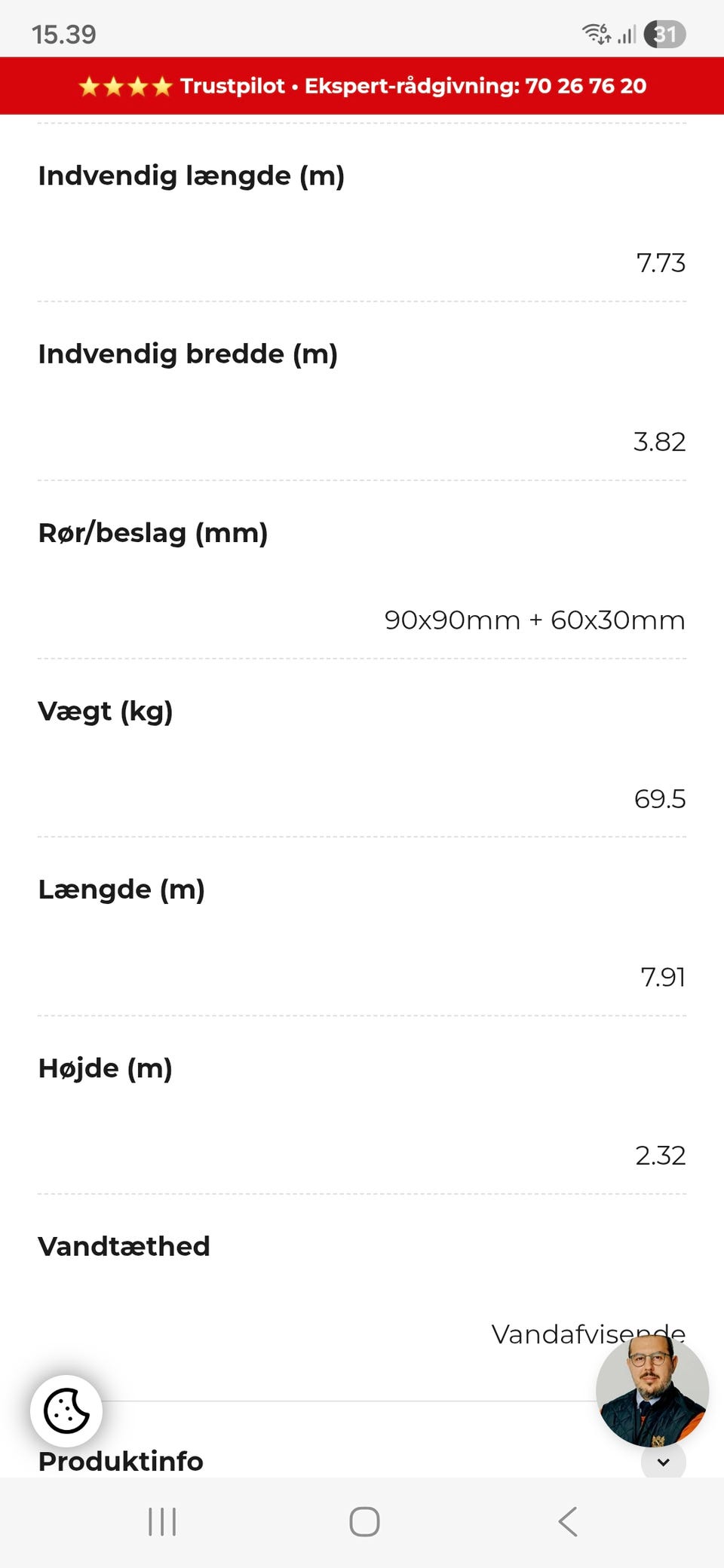Screen dimensions: 724x1568
Task: Tap the Android back navigation button
Action: (568, 1521)
